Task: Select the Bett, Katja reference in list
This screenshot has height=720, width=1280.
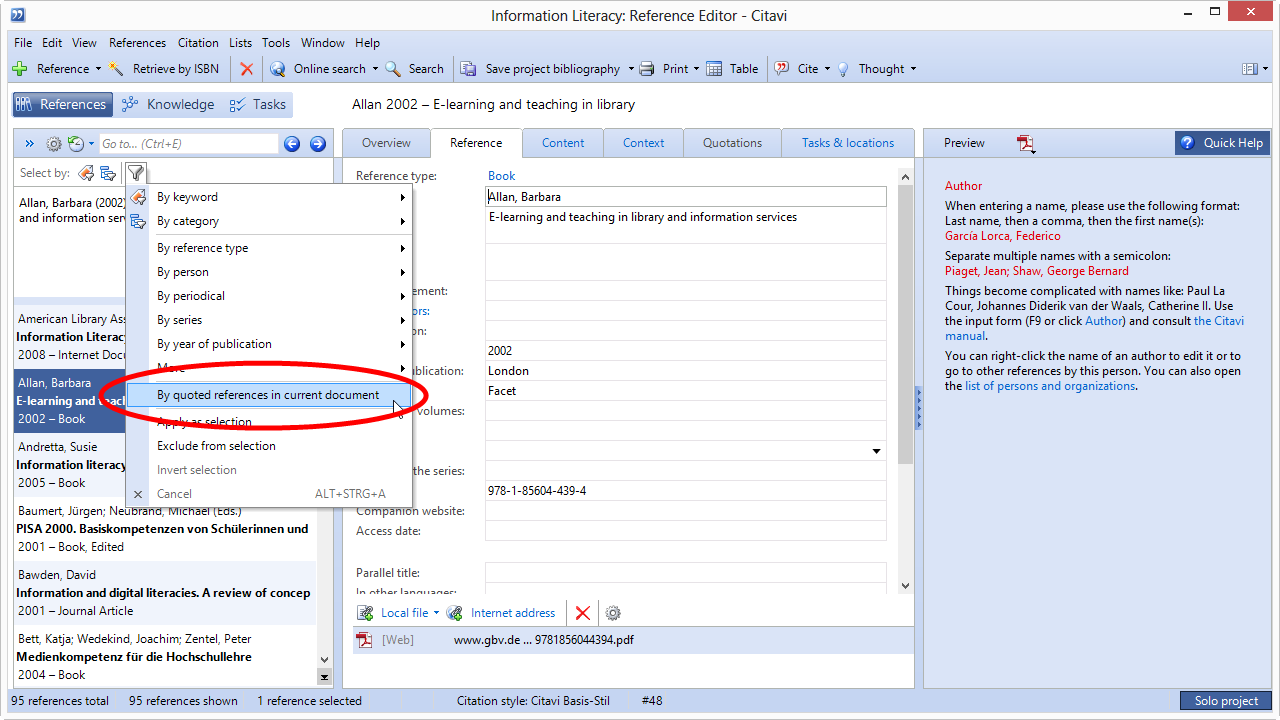Action: point(165,657)
